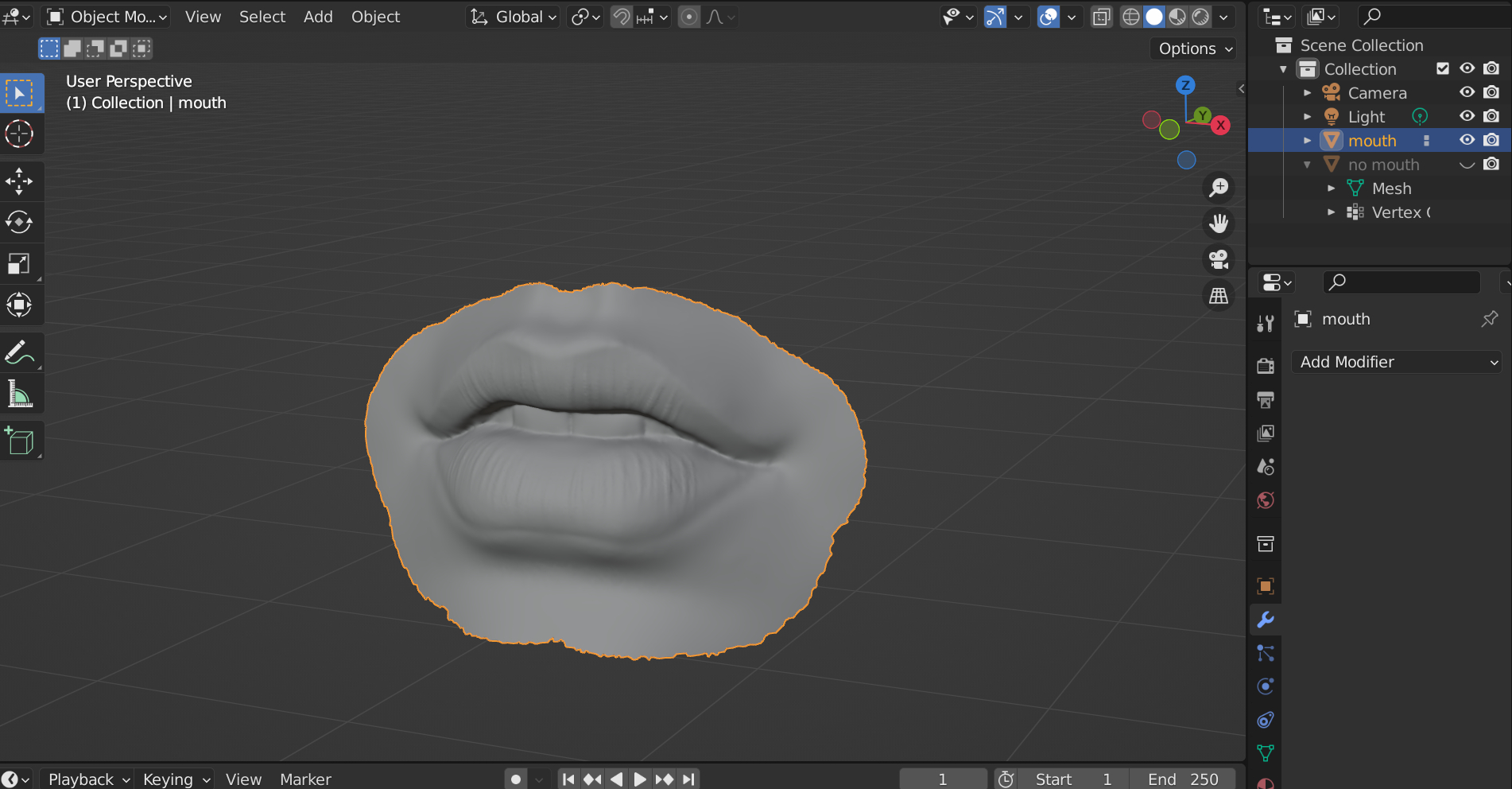Screen dimensions: 1512x789
Task: Open the Playback menu in the timeline
Action: (x=83, y=779)
